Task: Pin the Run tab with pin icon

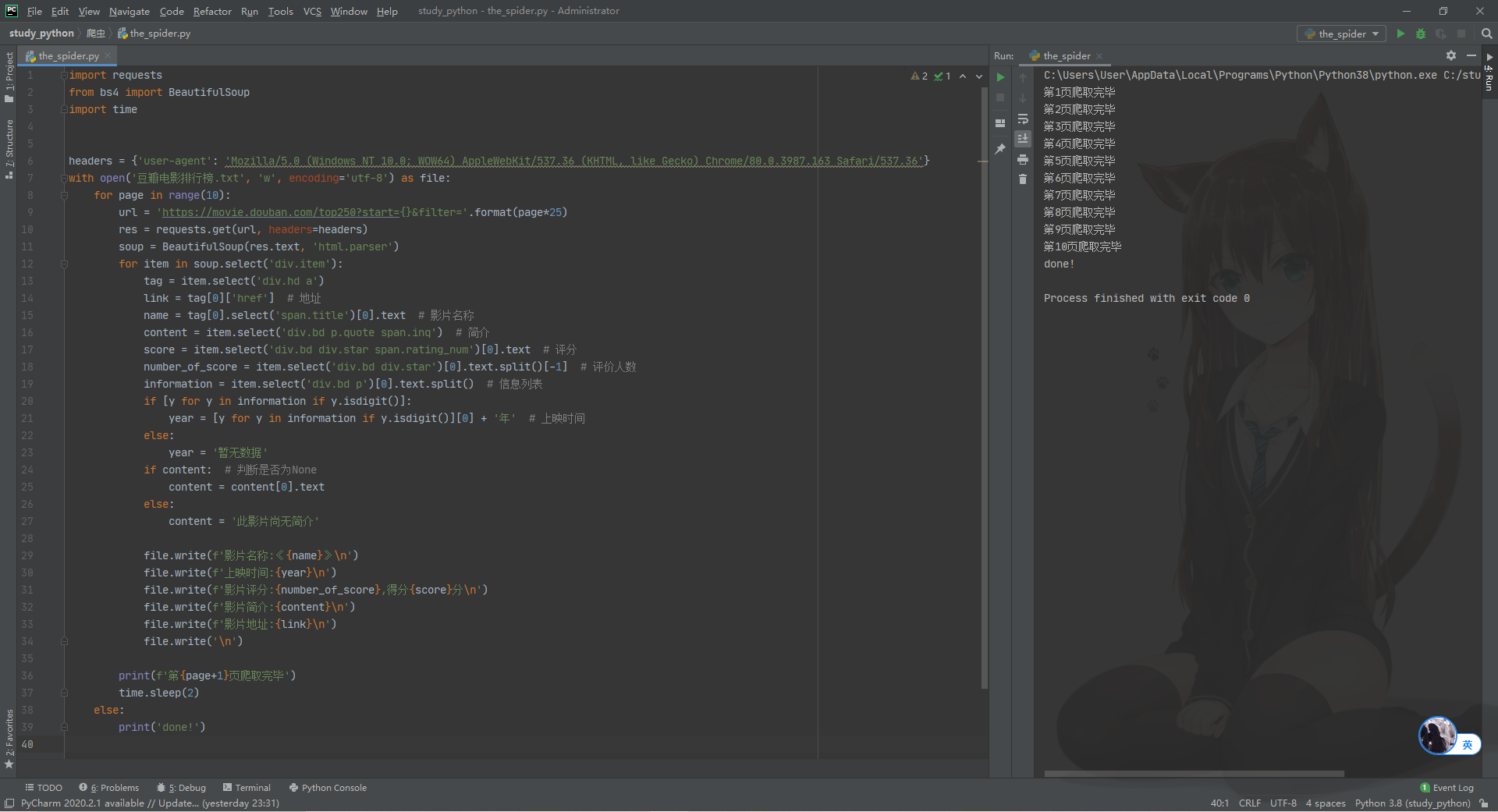Action: pyautogui.click(x=1000, y=149)
